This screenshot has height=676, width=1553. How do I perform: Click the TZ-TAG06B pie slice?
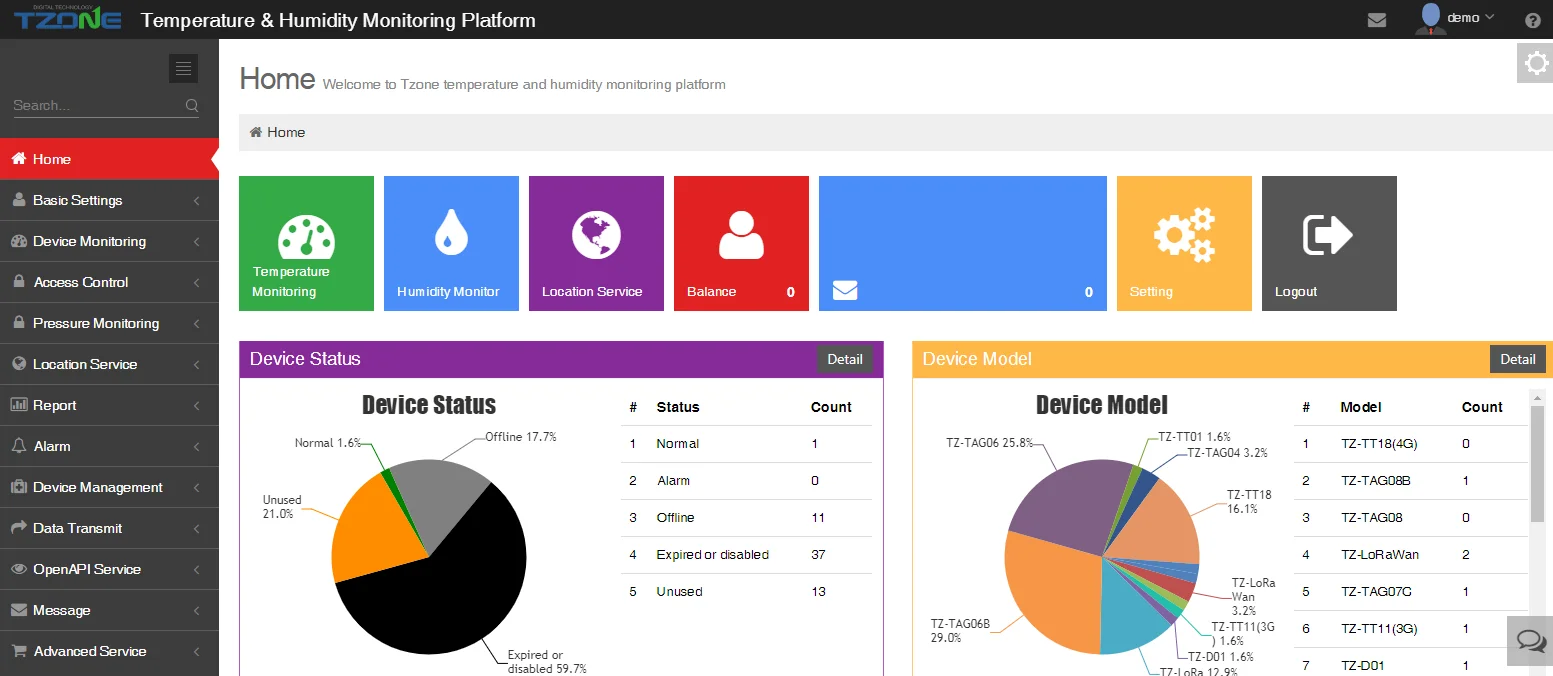[x=1050, y=590]
